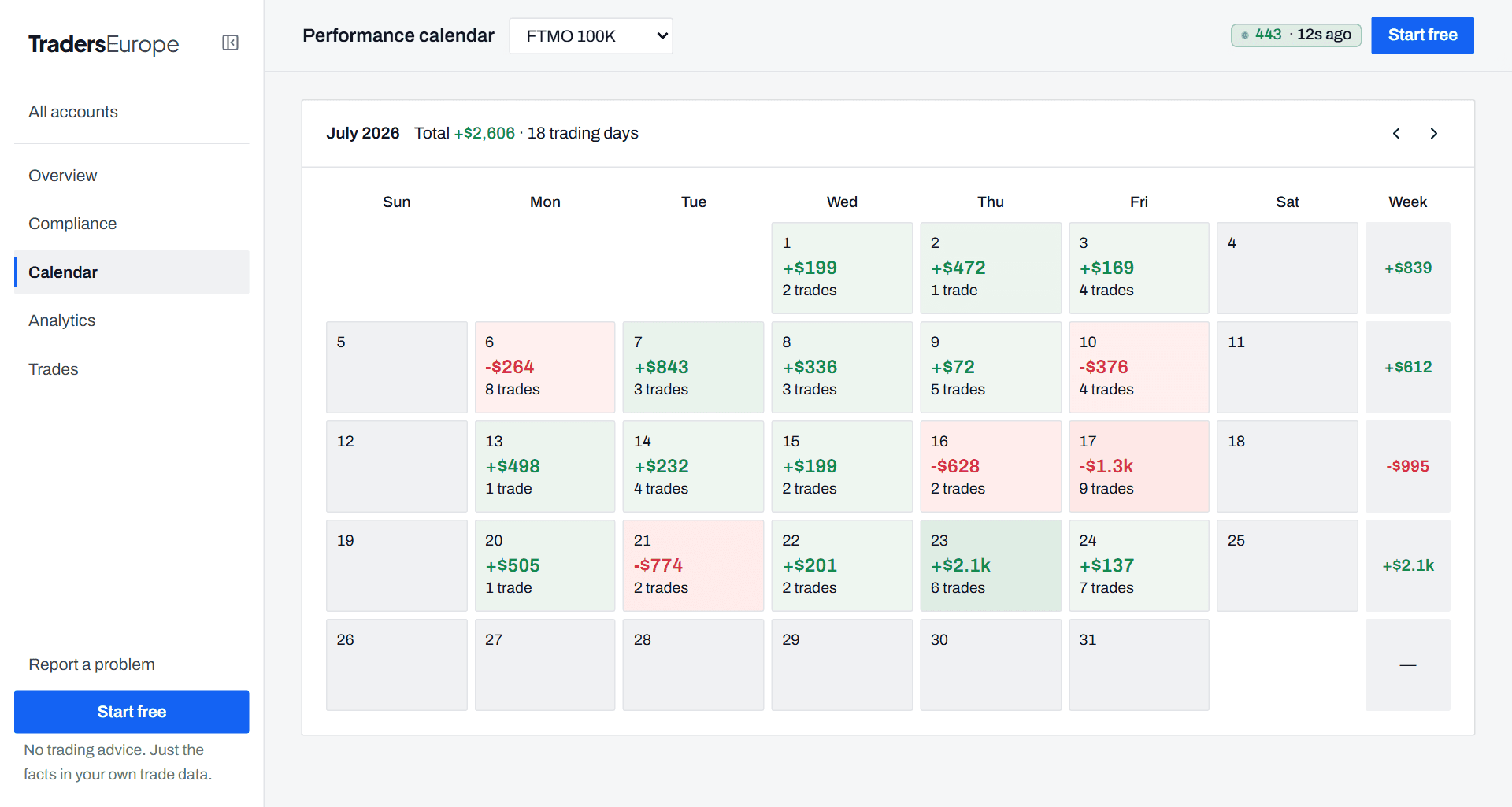Screen dimensions: 1512x807
Task: Click the July 2026 month title
Action: 363,133
